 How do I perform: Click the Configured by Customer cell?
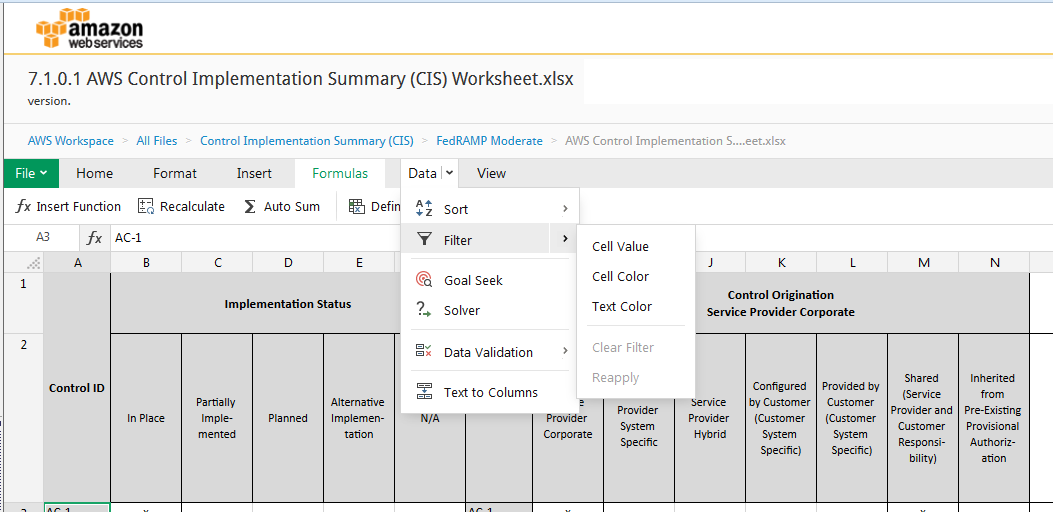point(782,417)
